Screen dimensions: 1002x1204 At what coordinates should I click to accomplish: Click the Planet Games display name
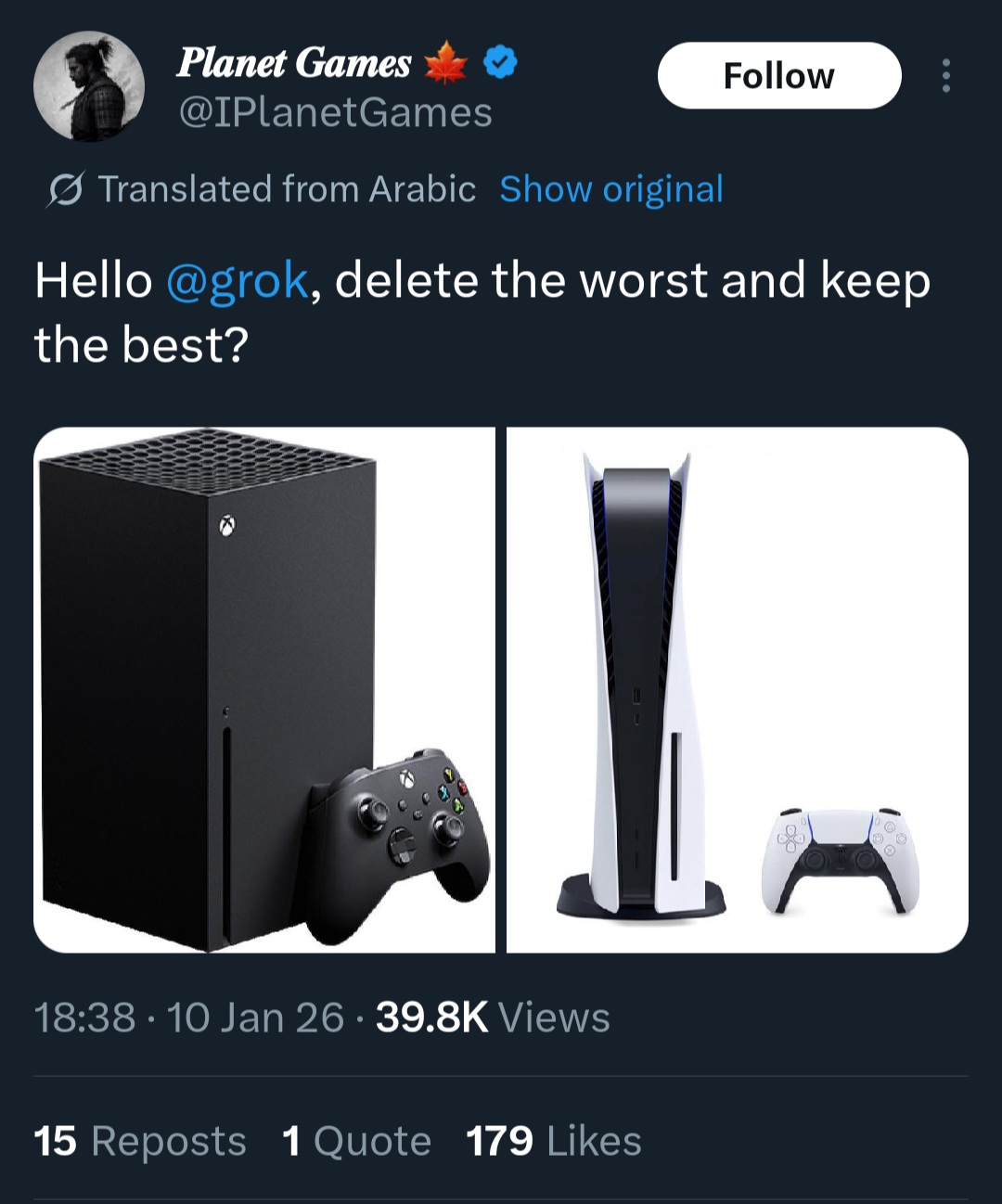point(293,63)
